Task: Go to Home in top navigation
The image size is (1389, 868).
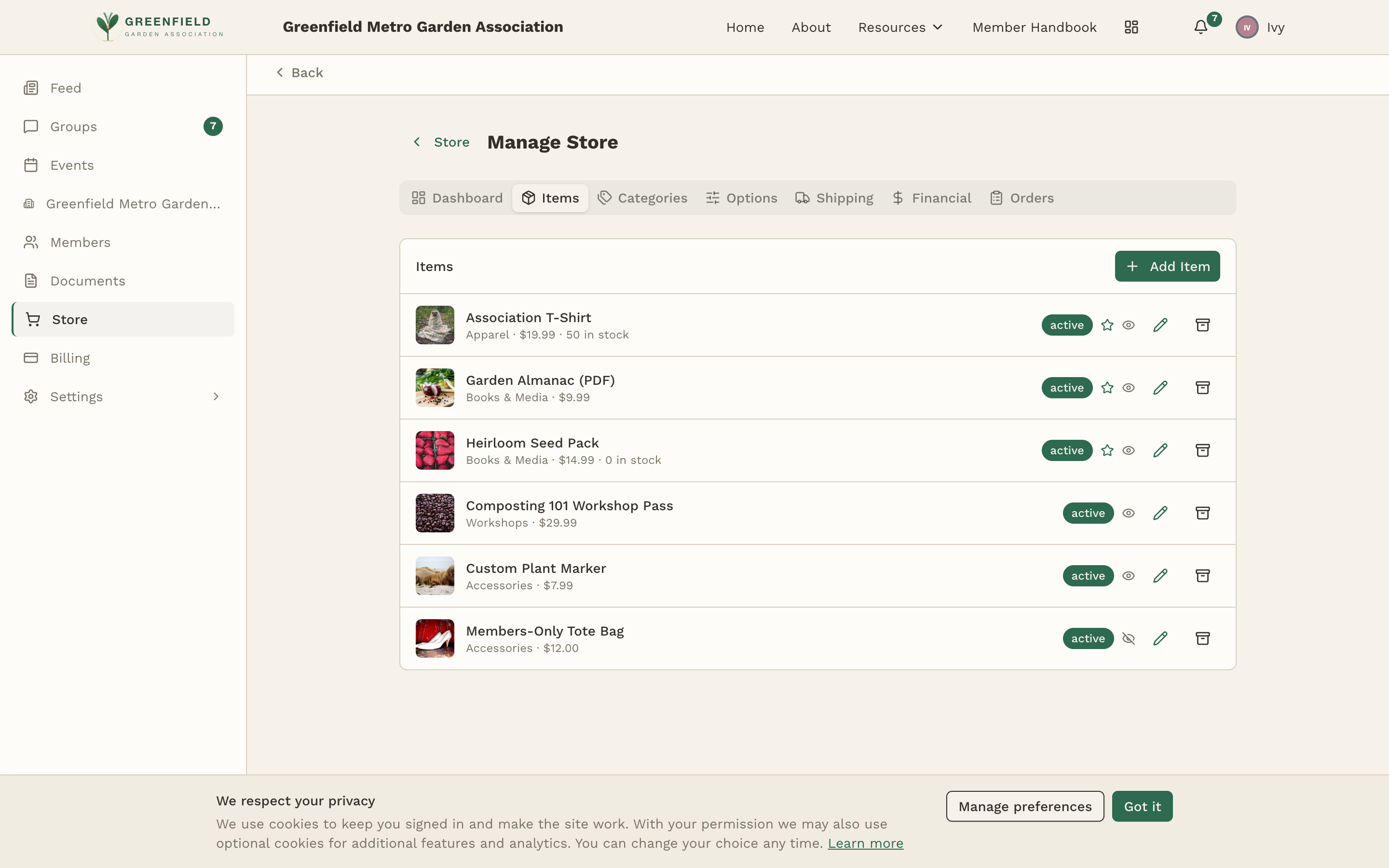Action: coord(745,27)
